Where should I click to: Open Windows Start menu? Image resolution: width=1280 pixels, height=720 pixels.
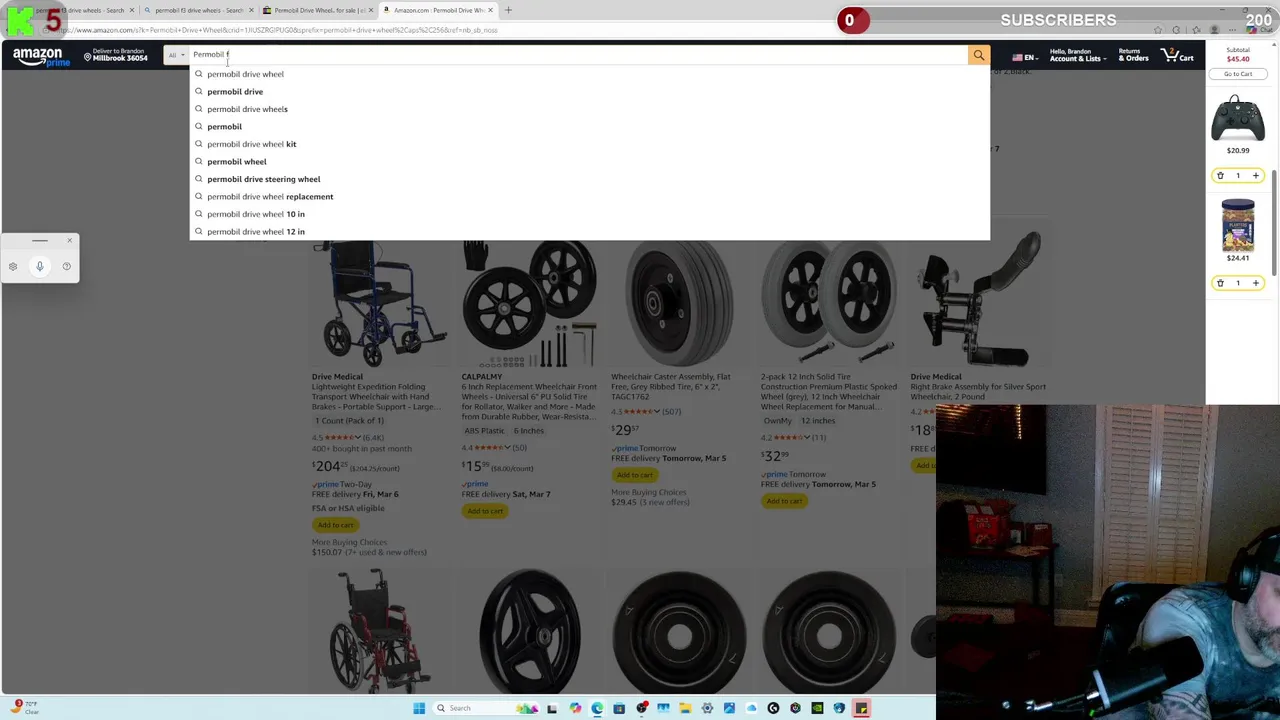419,708
